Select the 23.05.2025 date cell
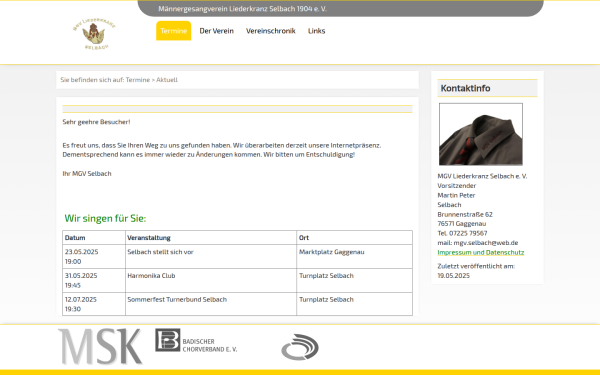 coord(94,256)
